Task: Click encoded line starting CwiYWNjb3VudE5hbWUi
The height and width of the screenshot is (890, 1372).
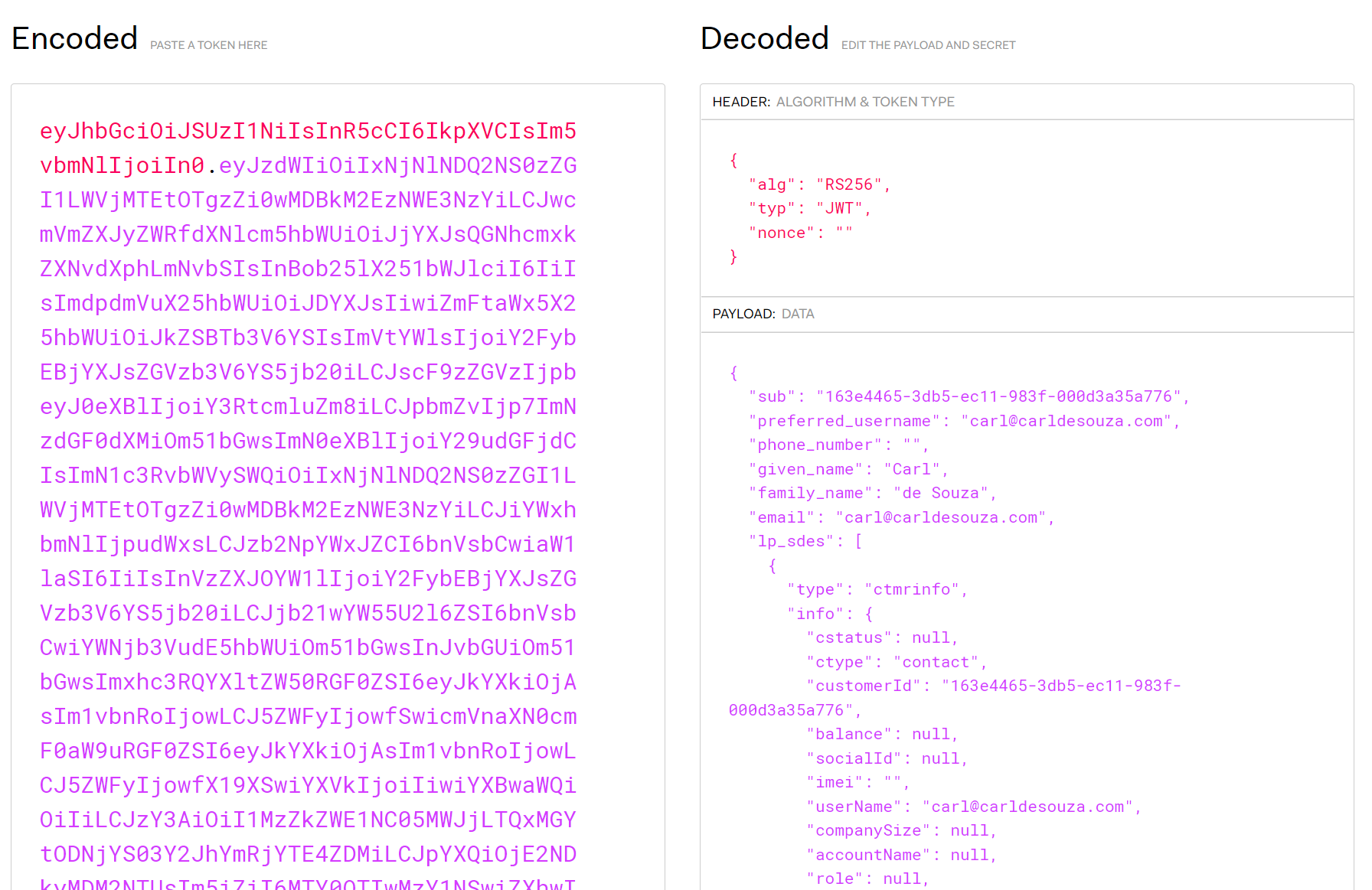Action: click(x=308, y=647)
